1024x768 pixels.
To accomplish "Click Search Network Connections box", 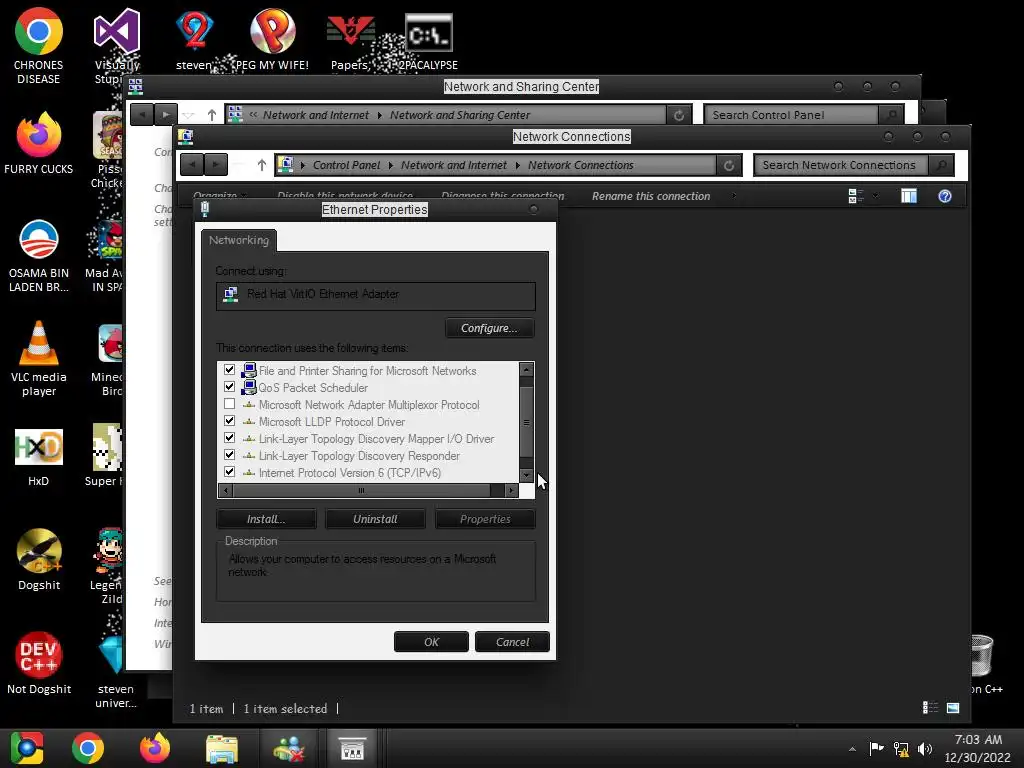I will click(839, 165).
